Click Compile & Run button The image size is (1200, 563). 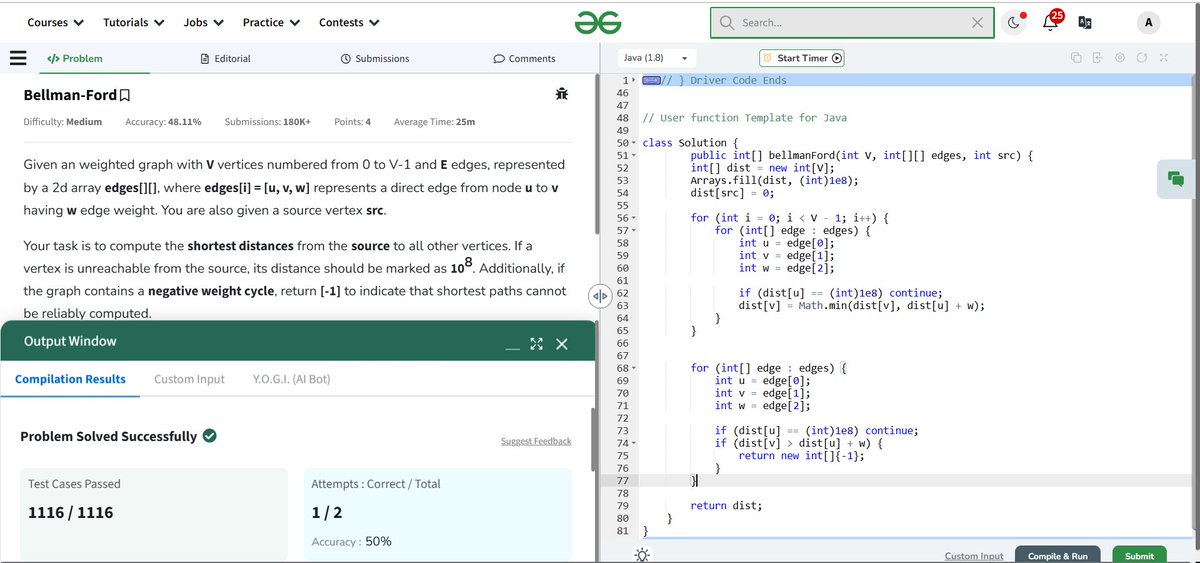[1058, 555]
